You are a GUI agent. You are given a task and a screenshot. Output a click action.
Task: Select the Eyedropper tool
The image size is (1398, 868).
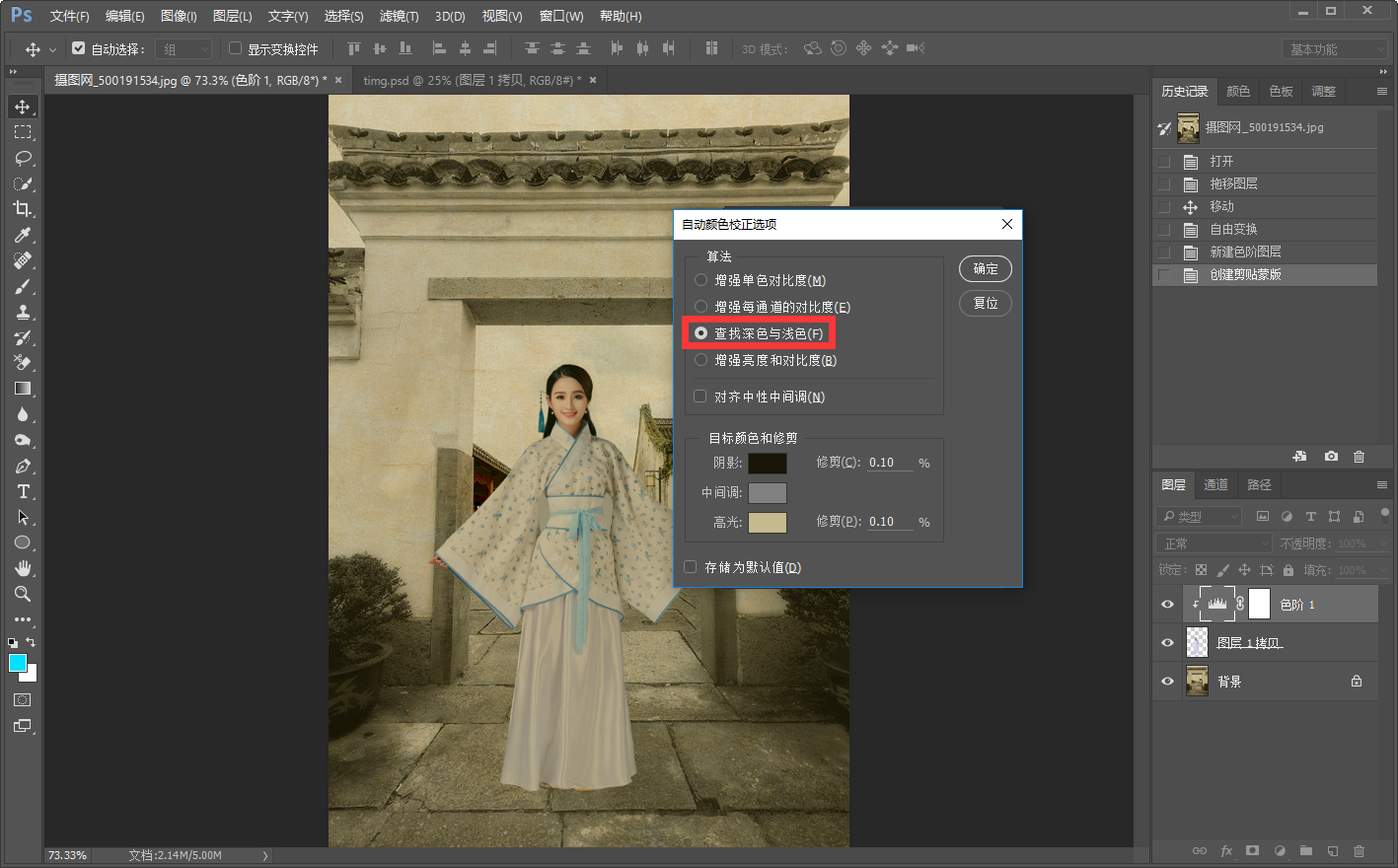(x=23, y=235)
